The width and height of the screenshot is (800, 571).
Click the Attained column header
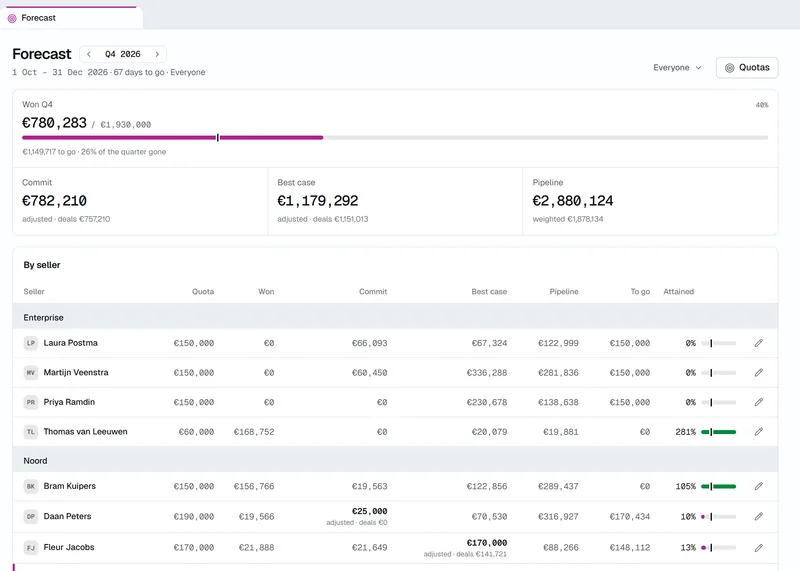click(679, 291)
